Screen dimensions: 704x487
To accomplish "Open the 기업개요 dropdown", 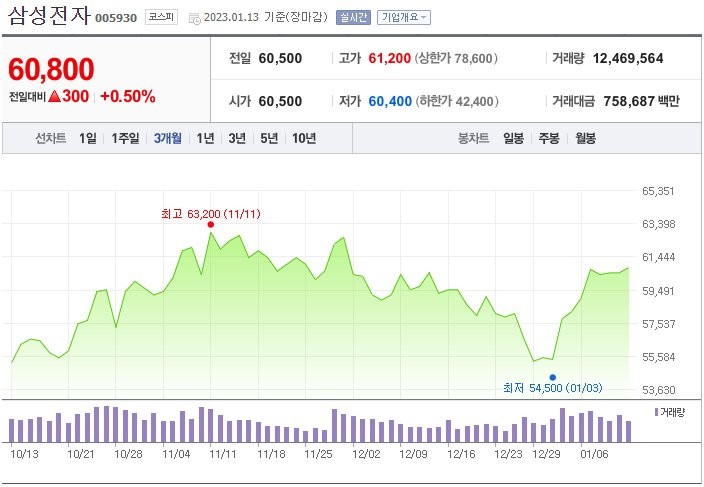I will click(404, 18).
